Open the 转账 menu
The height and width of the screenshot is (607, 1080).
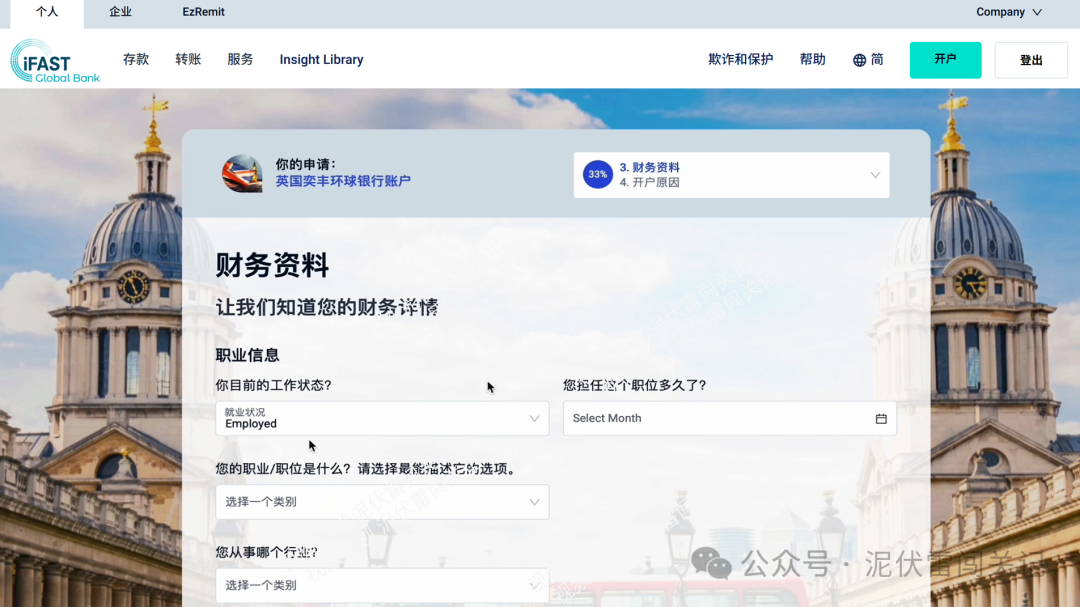[x=188, y=59]
